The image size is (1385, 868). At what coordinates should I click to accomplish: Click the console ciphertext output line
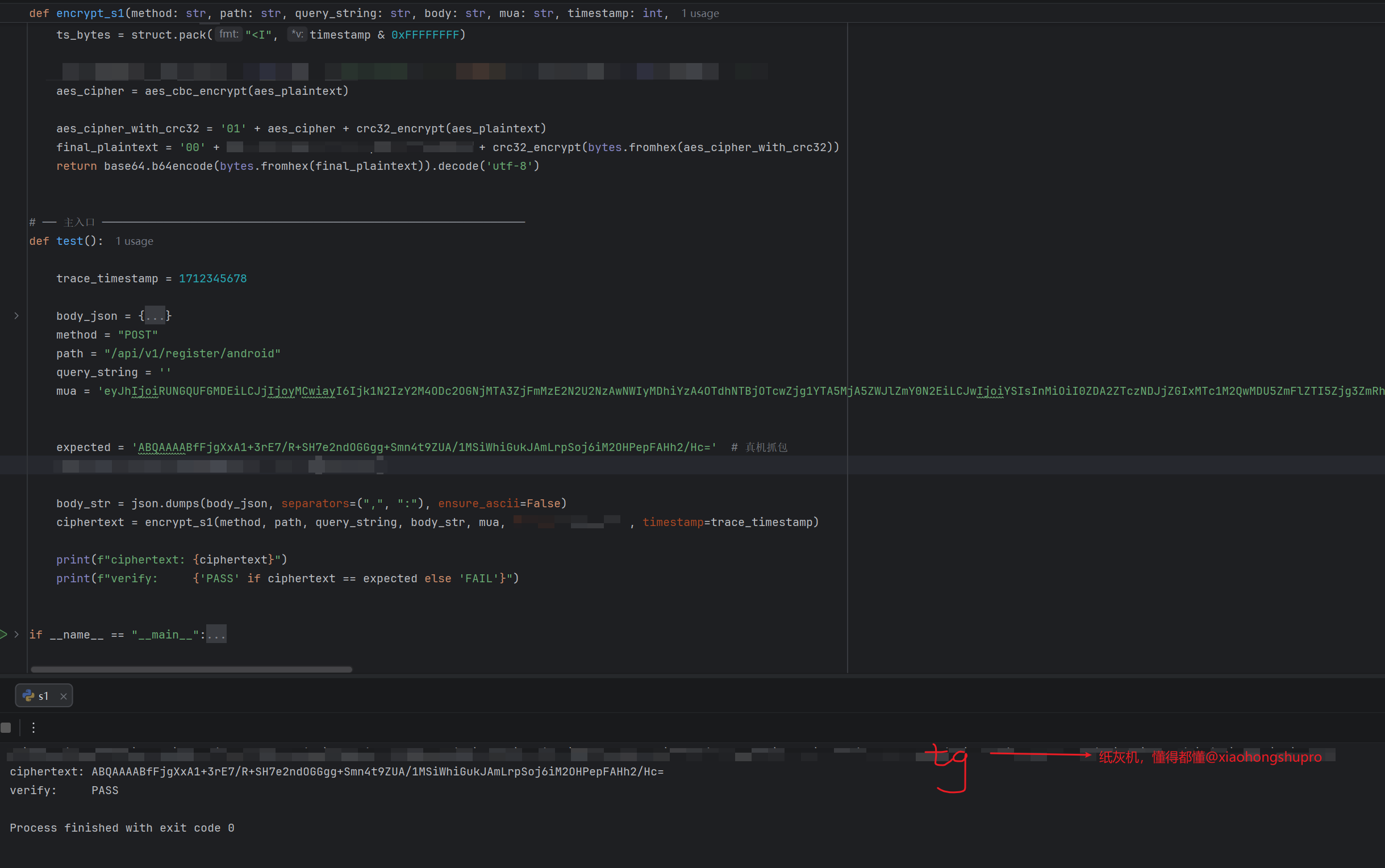pyautogui.click(x=337, y=771)
